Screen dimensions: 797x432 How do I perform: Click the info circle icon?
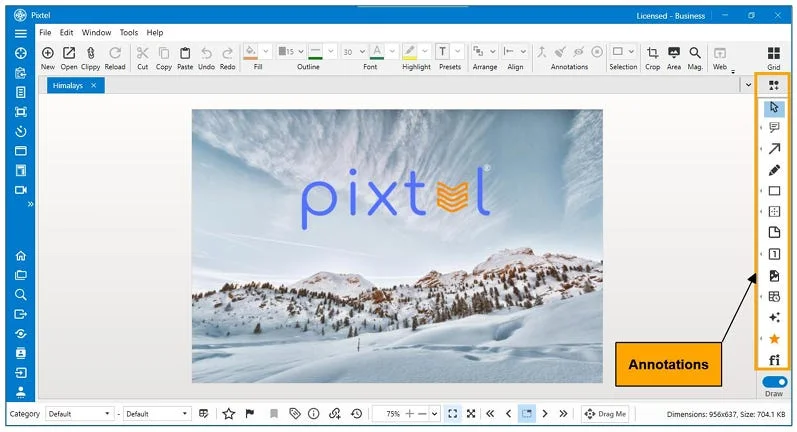314,414
